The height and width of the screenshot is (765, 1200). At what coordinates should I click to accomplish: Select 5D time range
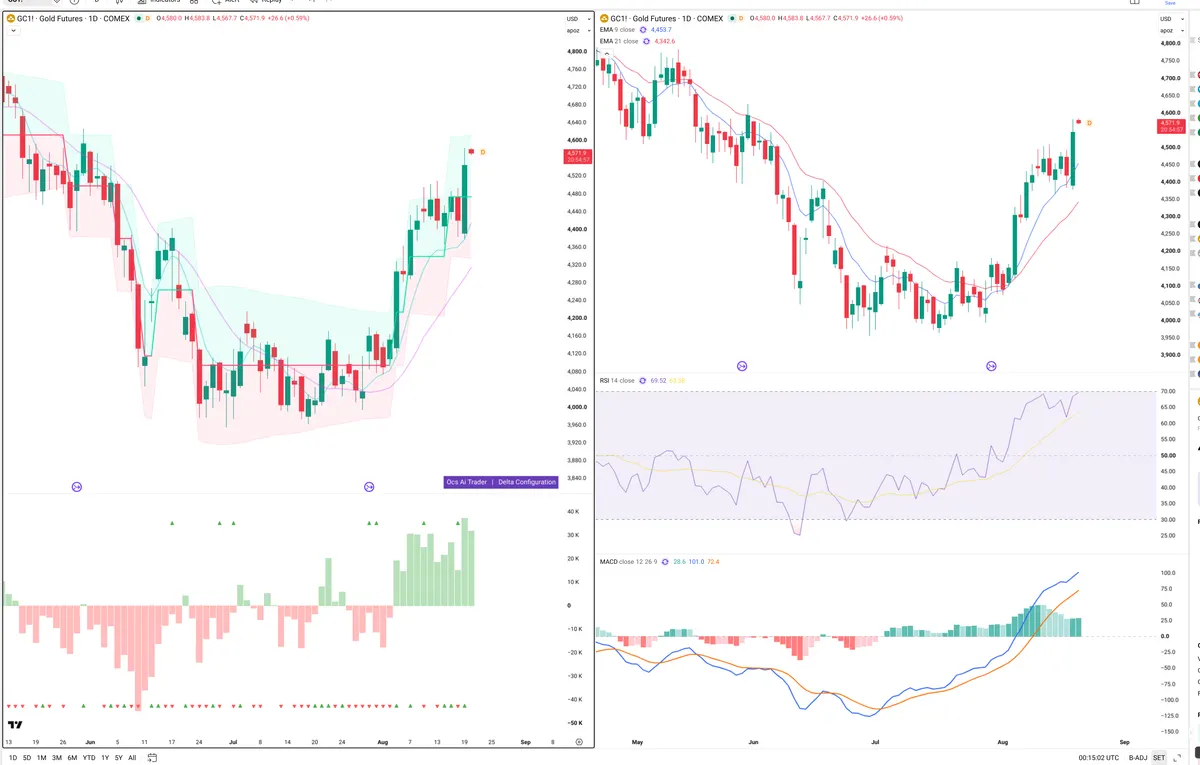(x=27, y=758)
